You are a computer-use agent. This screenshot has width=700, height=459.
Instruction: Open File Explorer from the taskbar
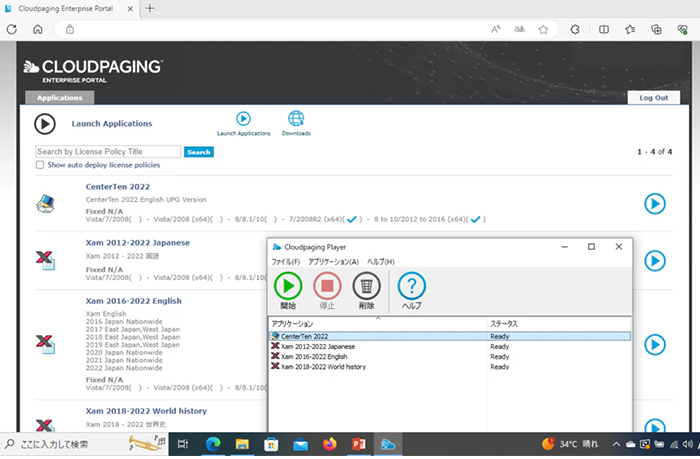(242, 444)
